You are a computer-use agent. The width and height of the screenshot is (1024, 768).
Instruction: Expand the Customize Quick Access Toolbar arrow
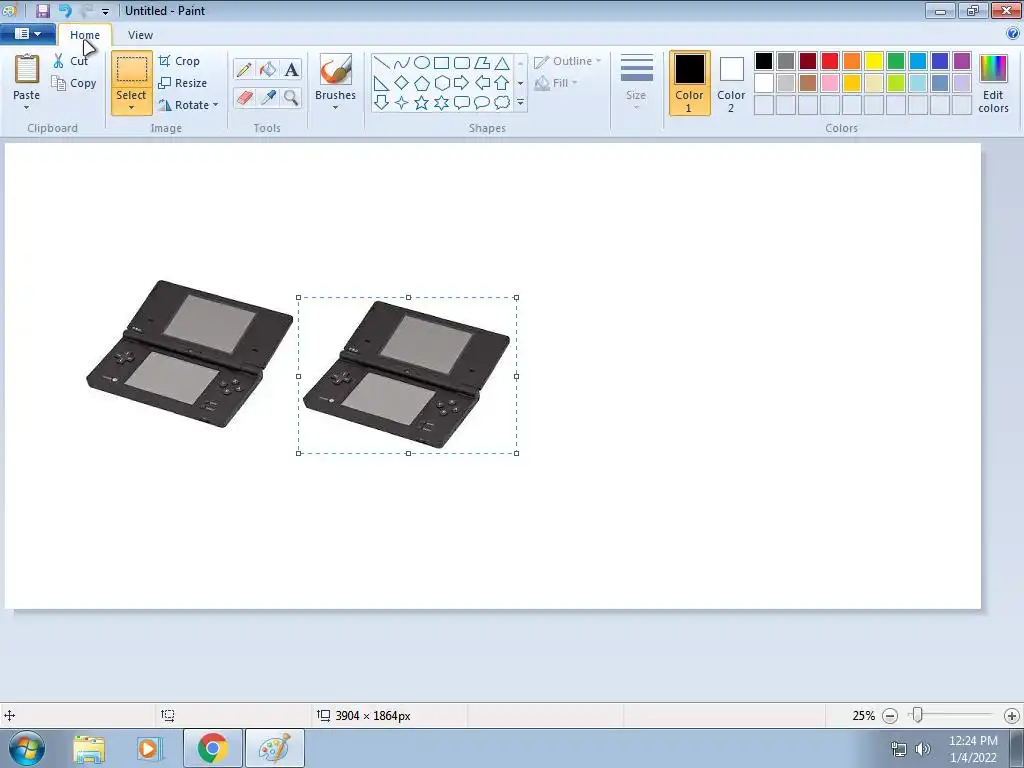click(105, 11)
